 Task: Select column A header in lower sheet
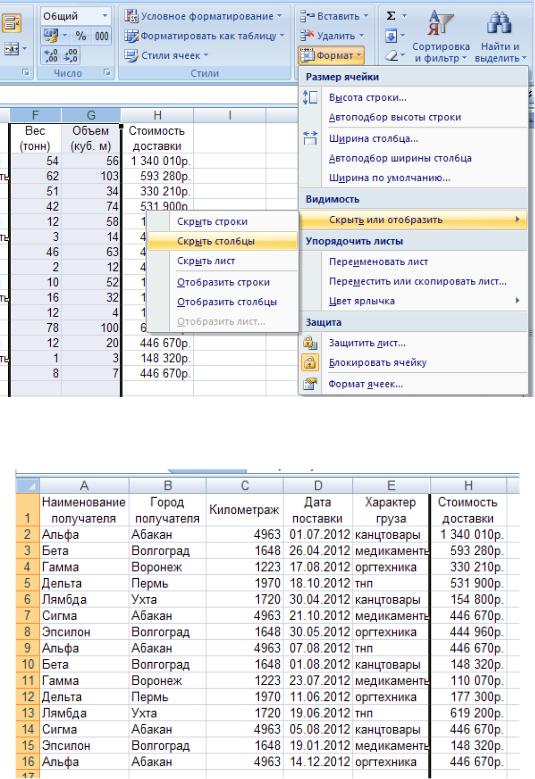84,485
